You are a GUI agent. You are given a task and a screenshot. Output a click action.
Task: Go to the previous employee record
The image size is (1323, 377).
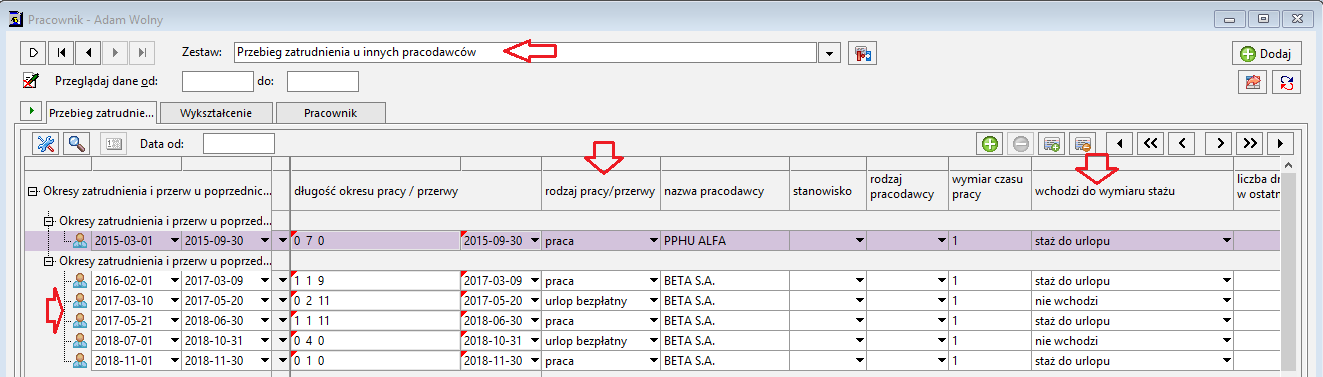tap(88, 52)
